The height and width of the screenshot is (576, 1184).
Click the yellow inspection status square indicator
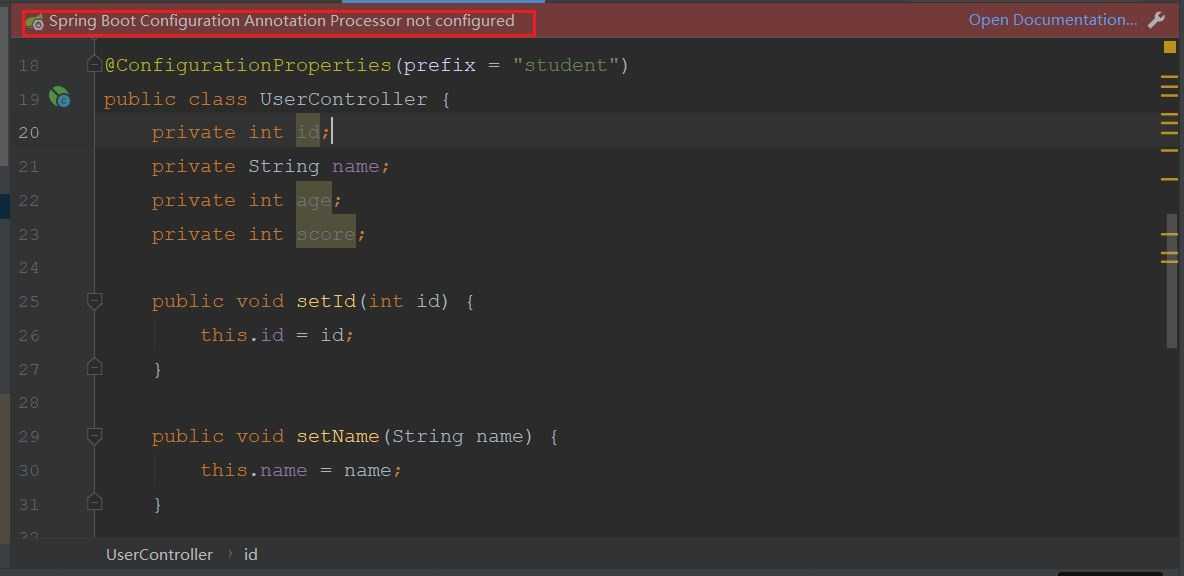(1170, 47)
